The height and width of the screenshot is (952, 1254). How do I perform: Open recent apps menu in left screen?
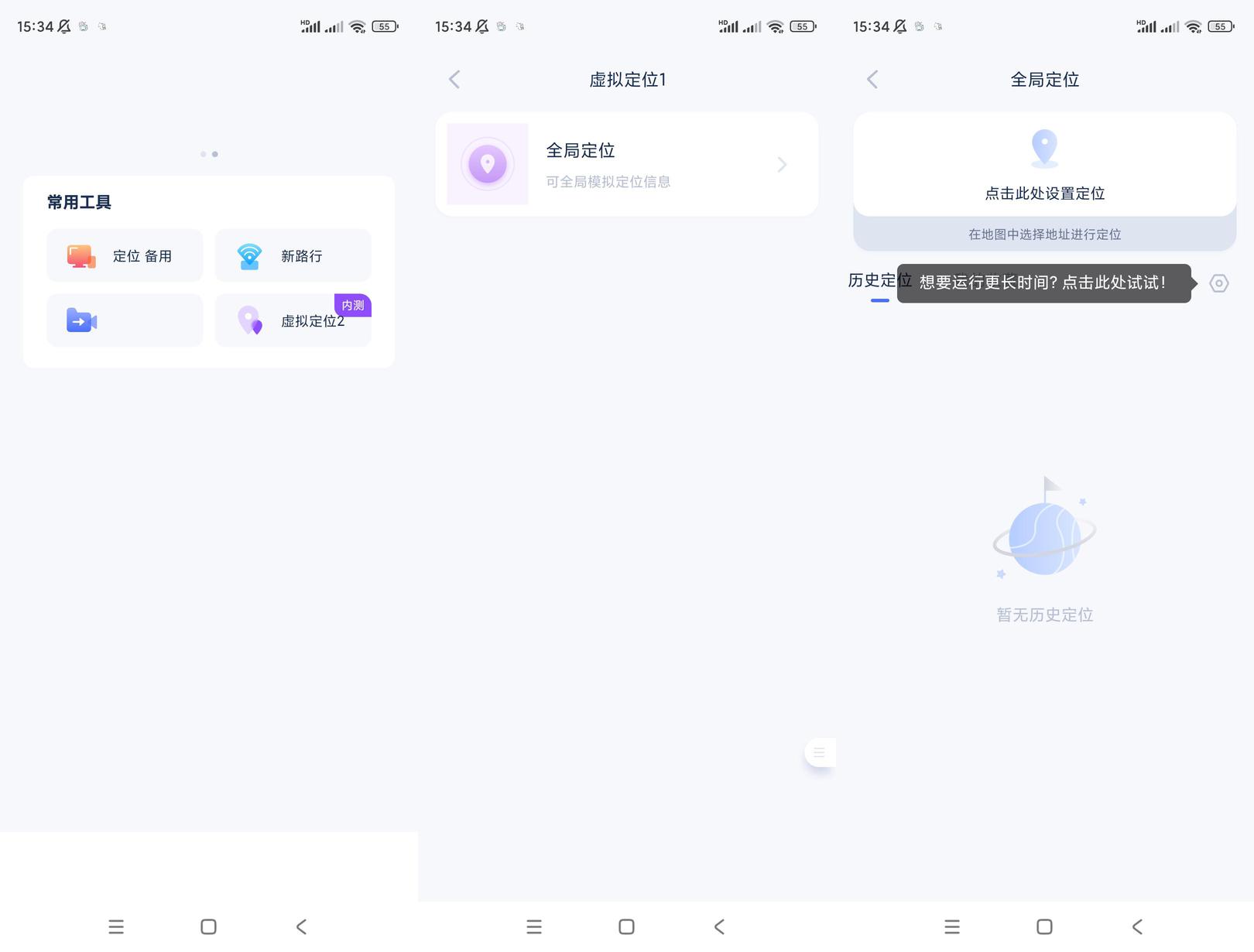point(116,926)
